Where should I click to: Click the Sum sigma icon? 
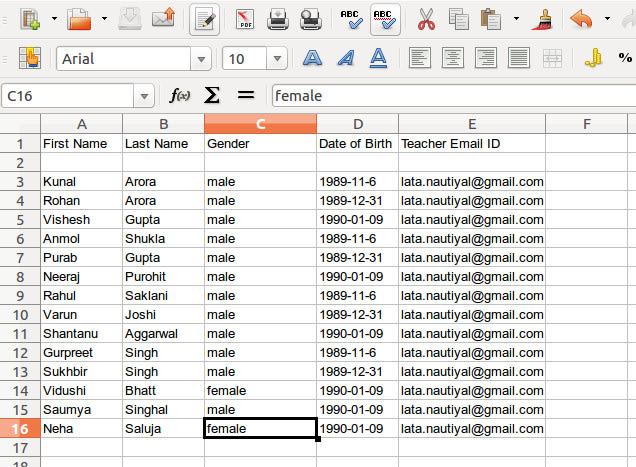pos(211,96)
